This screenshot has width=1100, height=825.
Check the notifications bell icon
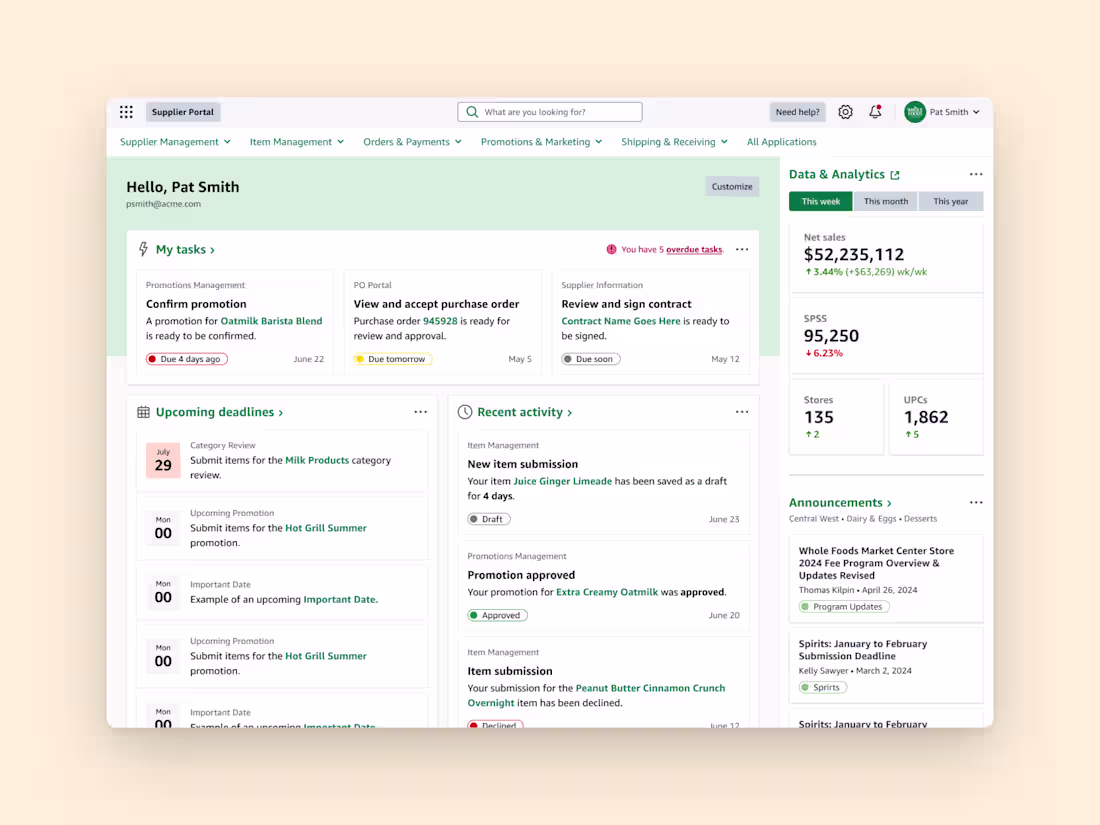click(875, 111)
